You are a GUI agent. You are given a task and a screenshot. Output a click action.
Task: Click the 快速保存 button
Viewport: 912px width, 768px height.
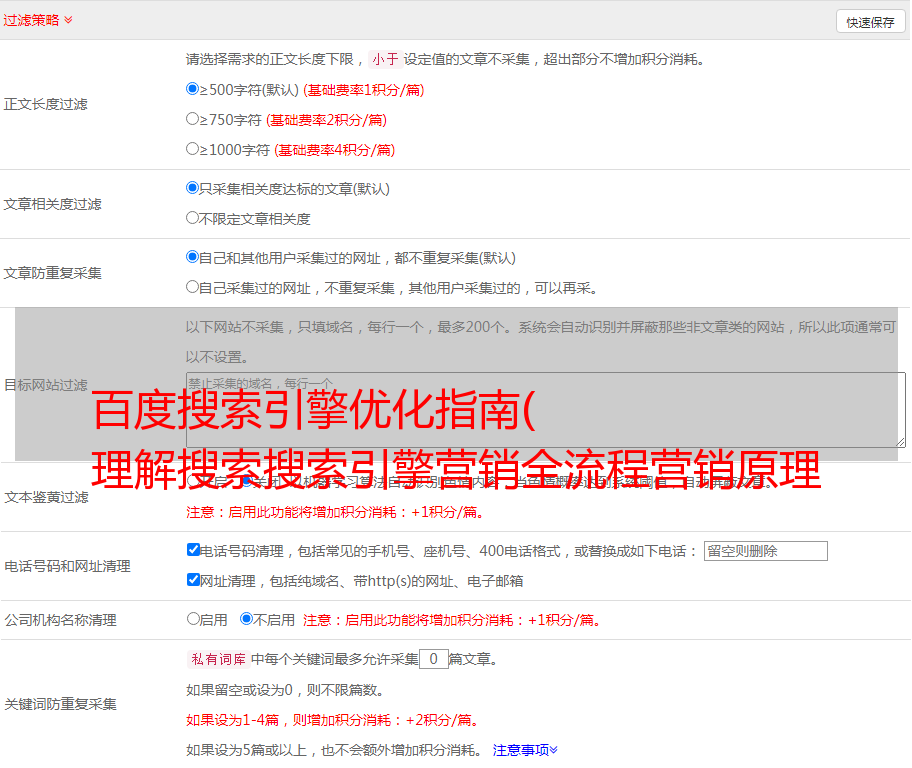tap(869, 22)
